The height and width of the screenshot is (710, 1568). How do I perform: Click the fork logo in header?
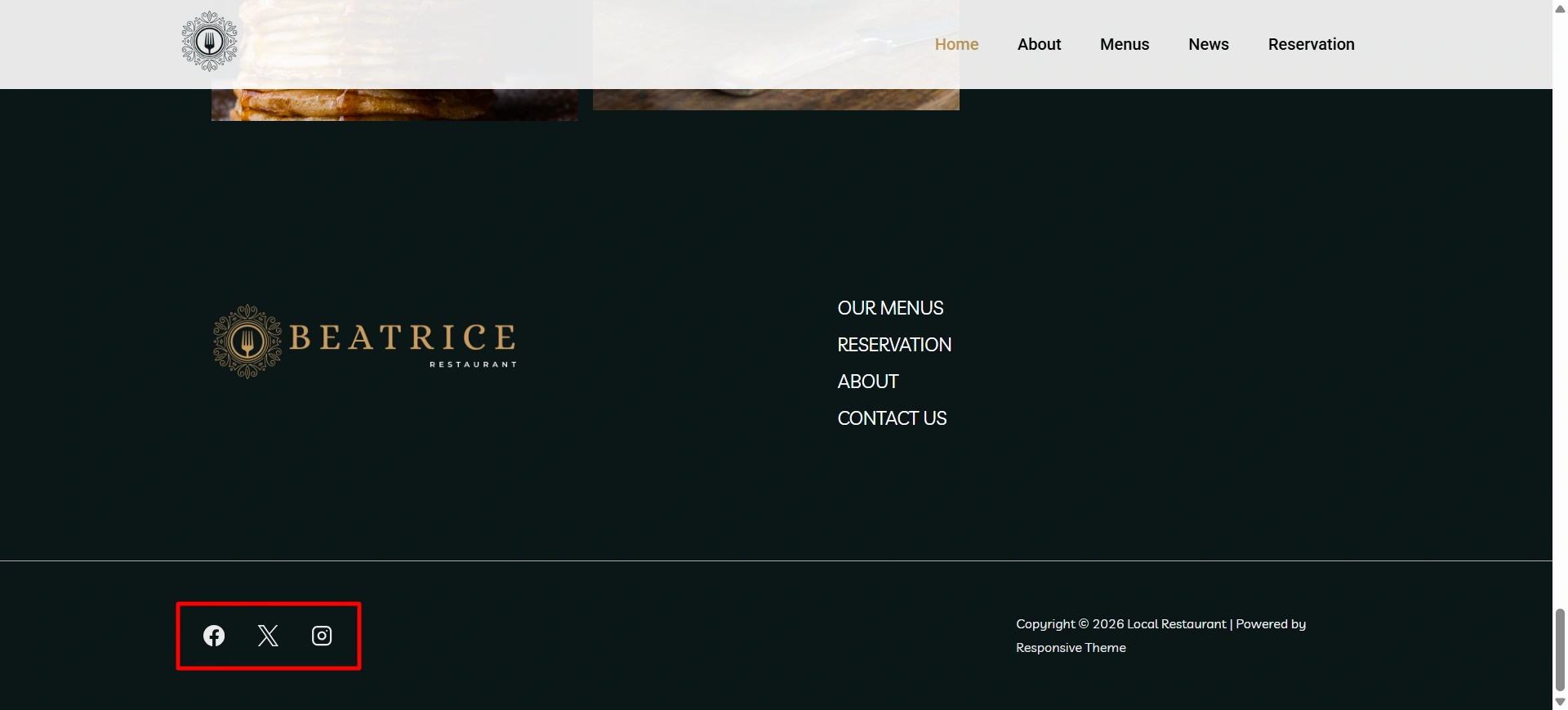pyautogui.click(x=210, y=41)
